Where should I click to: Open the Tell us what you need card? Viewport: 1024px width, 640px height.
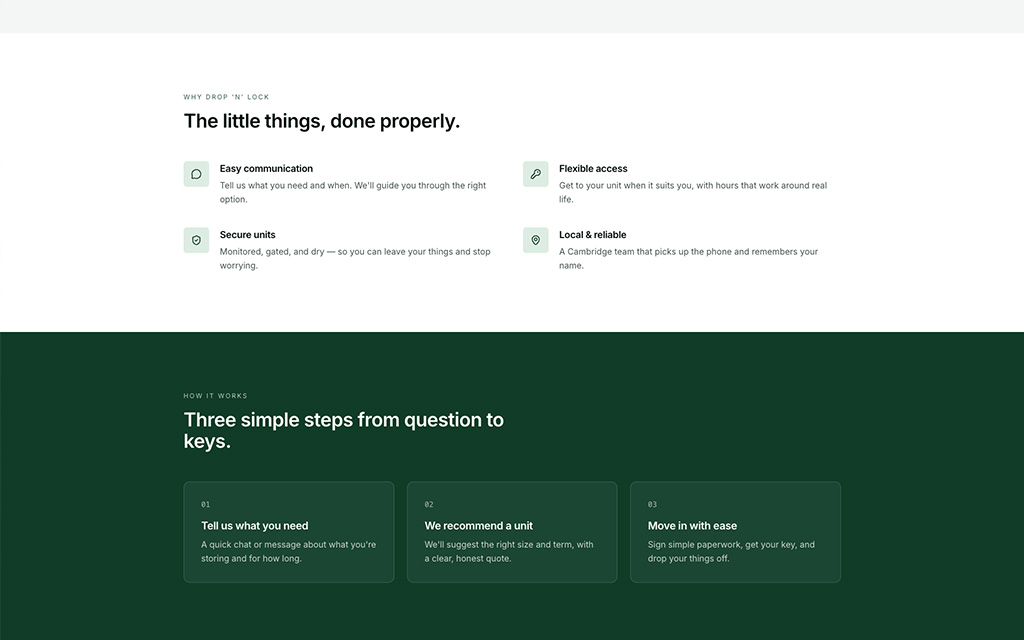coord(289,532)
